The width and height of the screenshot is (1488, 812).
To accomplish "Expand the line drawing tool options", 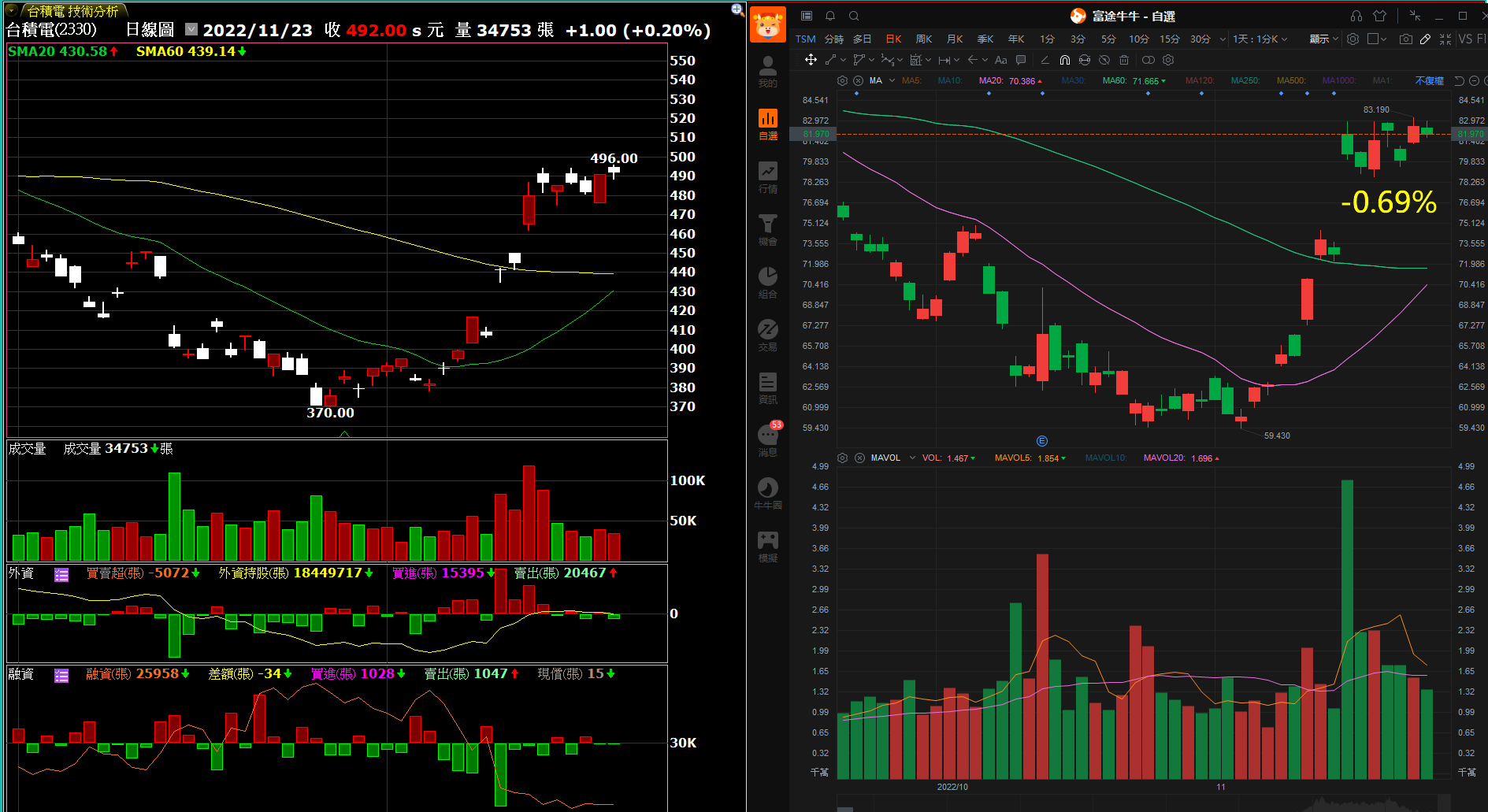I will [844, 60].
